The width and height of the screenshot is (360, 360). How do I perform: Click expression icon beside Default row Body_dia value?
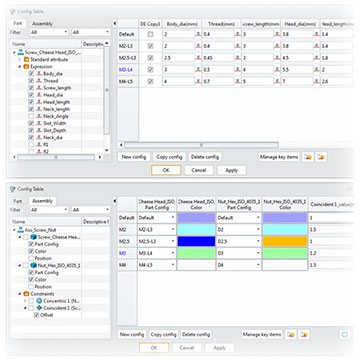click(x=198, y=34)
